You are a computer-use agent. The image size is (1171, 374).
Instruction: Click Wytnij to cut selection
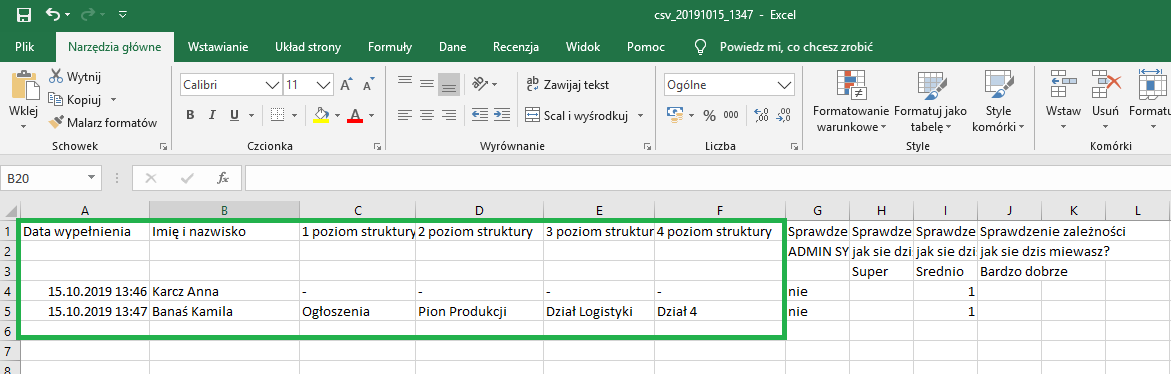click(74, 76)
